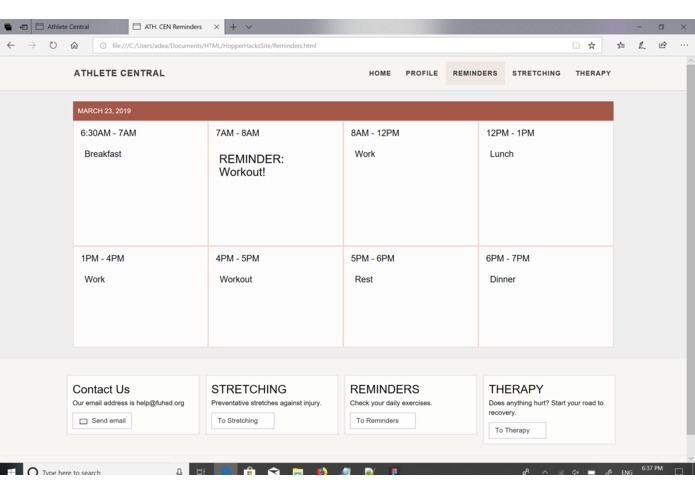Screen dimensions: 695x494
Task: Add page to favorites with star icon
Action: point(591,45)
